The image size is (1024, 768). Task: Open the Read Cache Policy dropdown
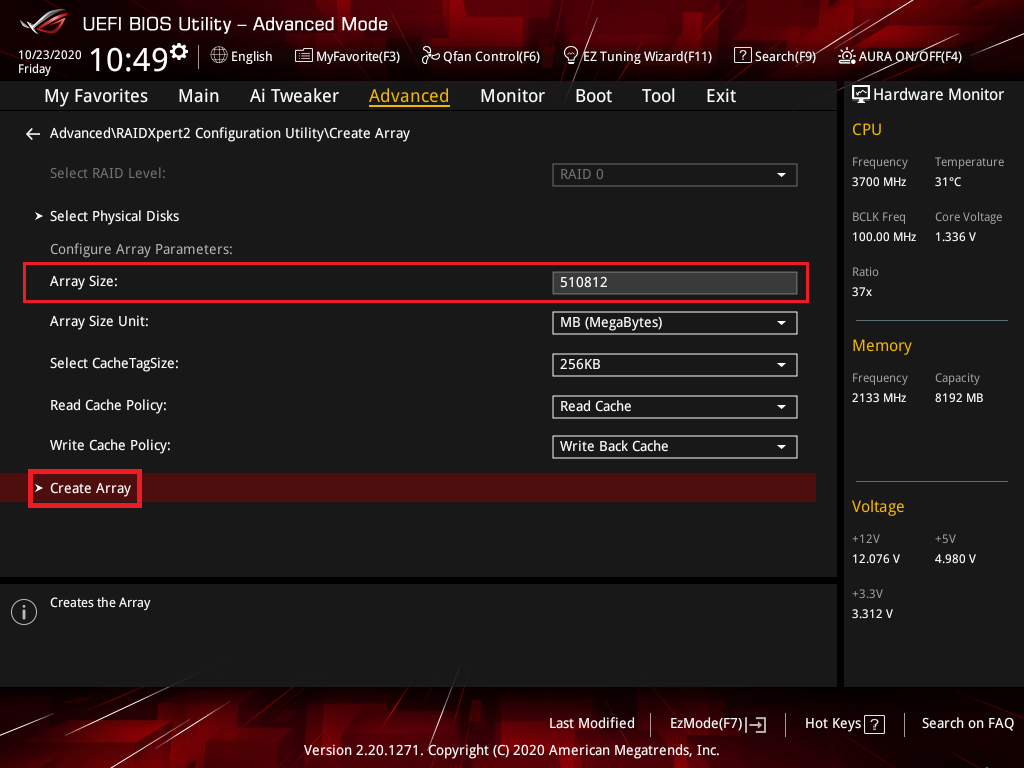[674, 407]
